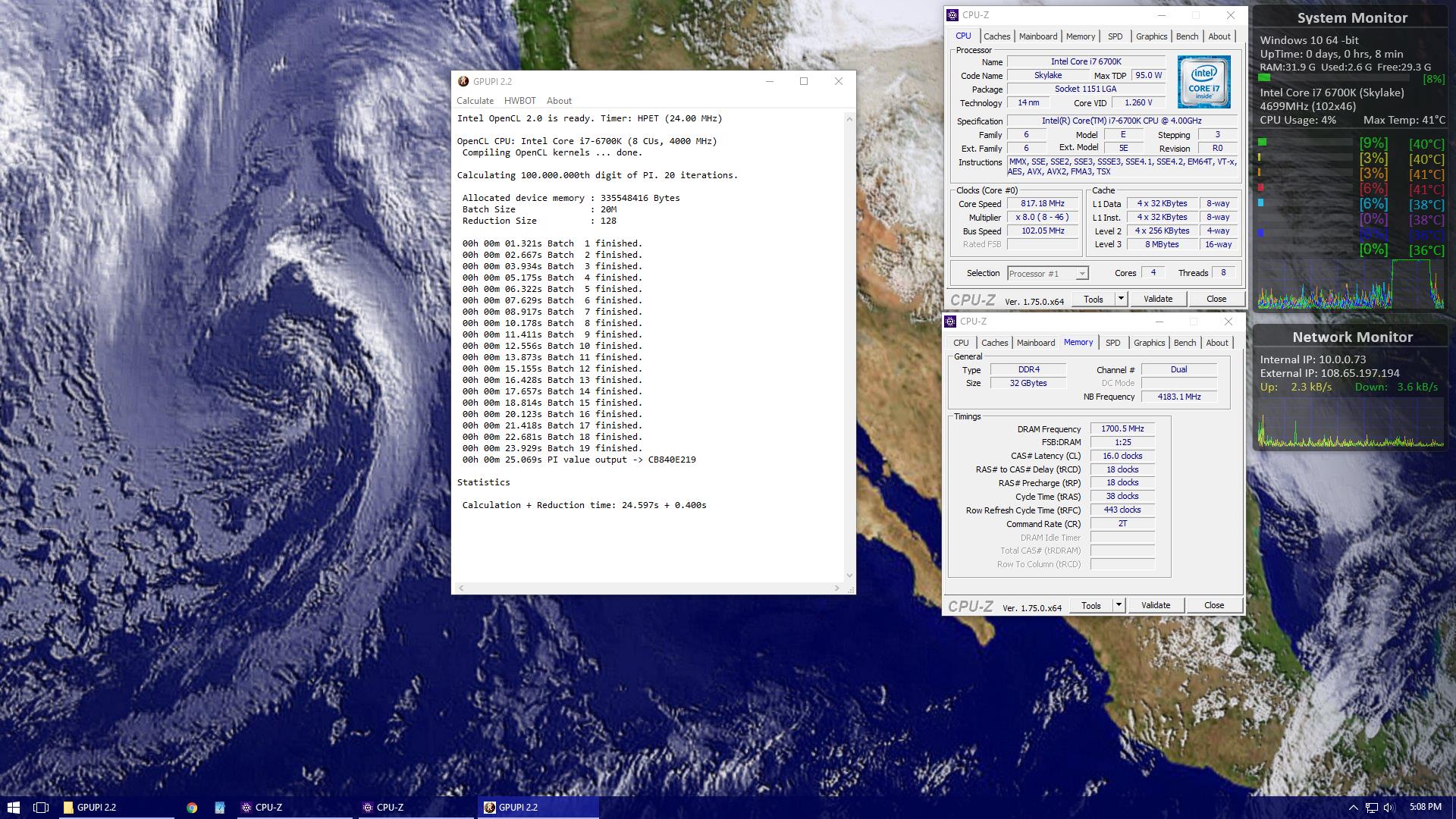The height and width of the screenshot is (819, 1456).
Task: Open the About menu in GPUPI
Action: [x=559, y=101]
